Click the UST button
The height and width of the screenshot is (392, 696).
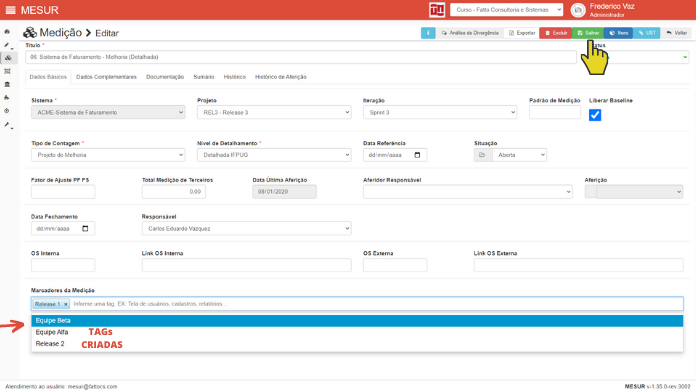647,33
